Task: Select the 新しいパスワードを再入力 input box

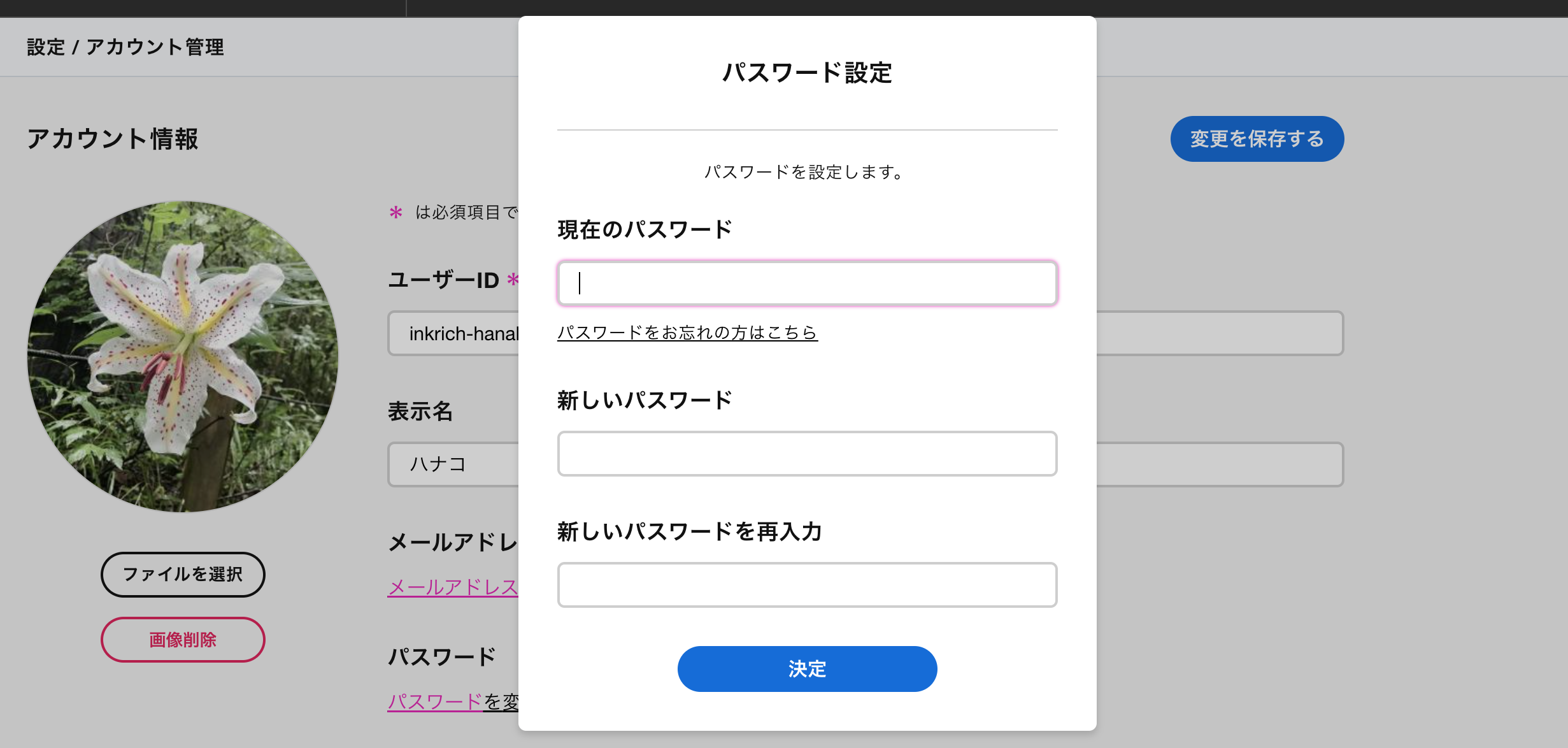Action: [x=807, y=585]
